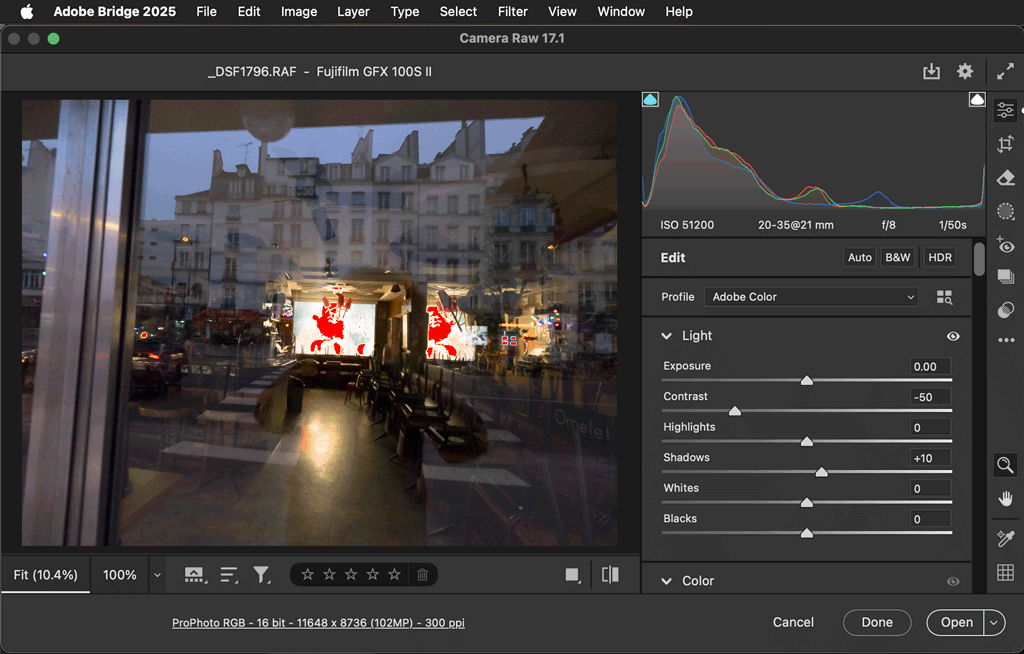Switch to single view icon

click(x=573, y=575)
